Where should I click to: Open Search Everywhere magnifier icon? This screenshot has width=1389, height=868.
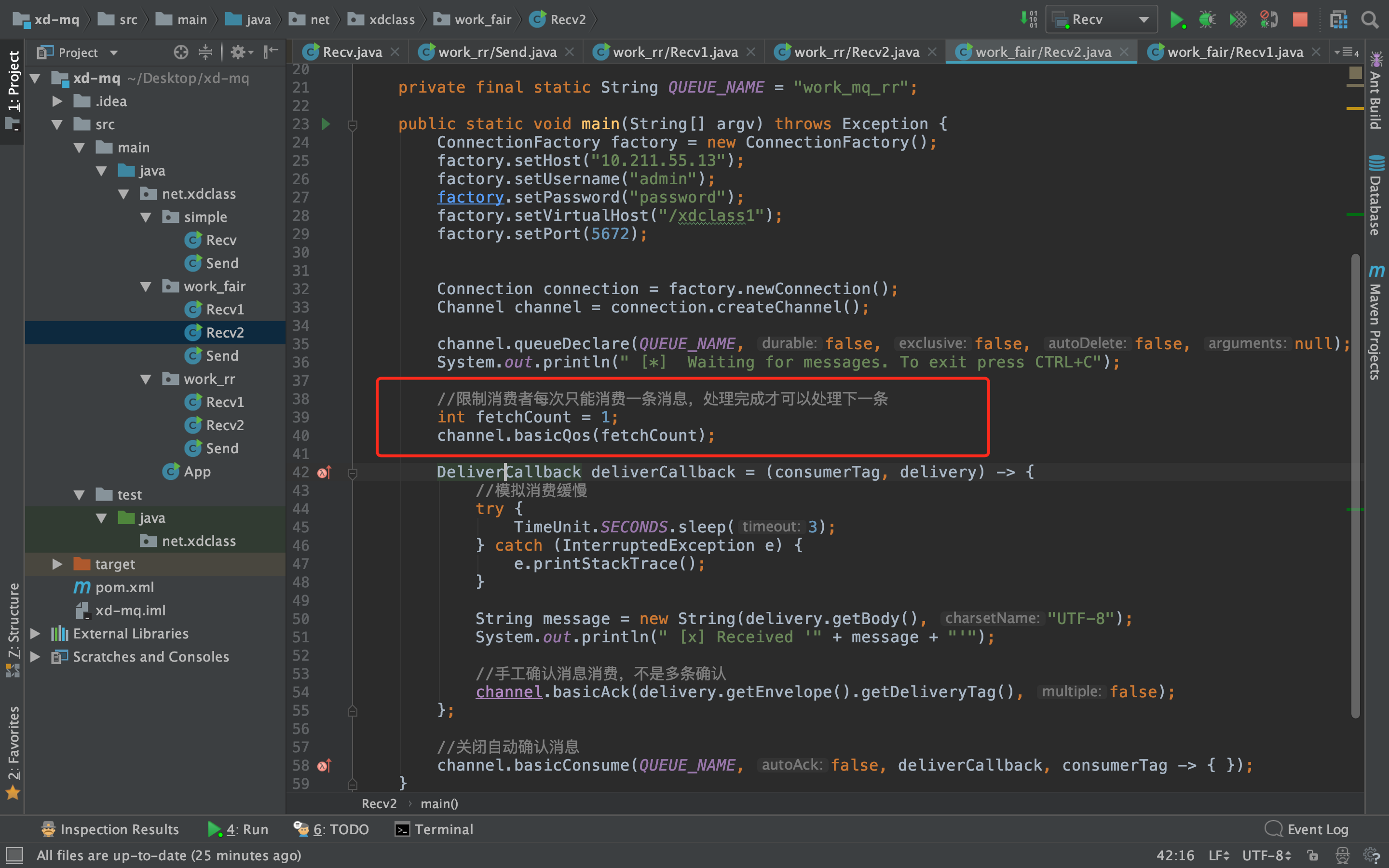(x=1370, y=19)
